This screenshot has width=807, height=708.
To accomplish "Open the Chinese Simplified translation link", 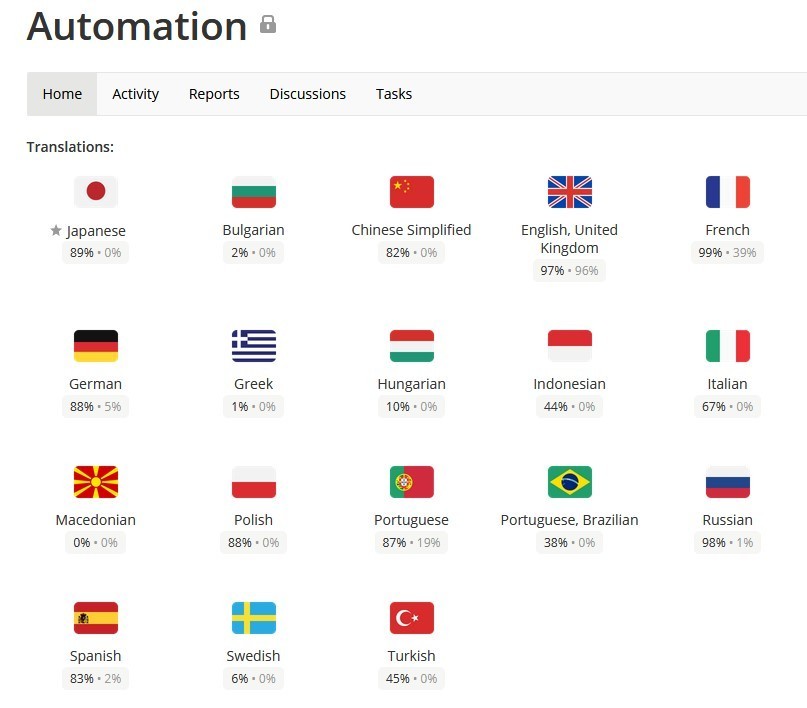I will pyautogui.click(x=411, y=230).
